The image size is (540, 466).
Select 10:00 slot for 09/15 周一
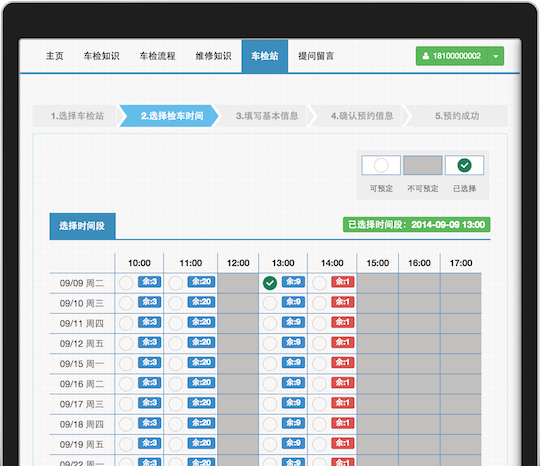click(126, 364)
